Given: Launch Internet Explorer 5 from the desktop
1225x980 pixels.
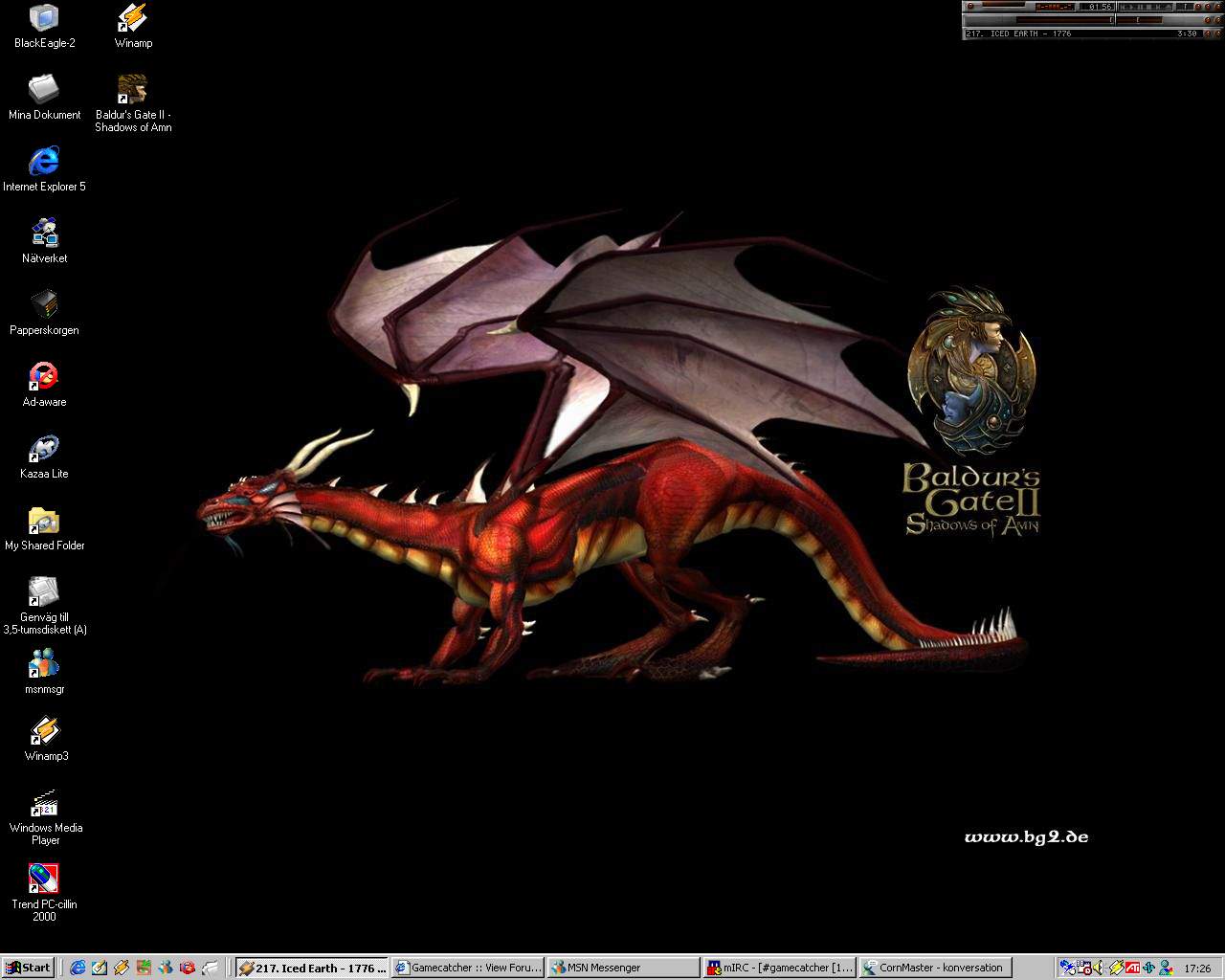Looking at the screenshot, I should tap(44, 170).
